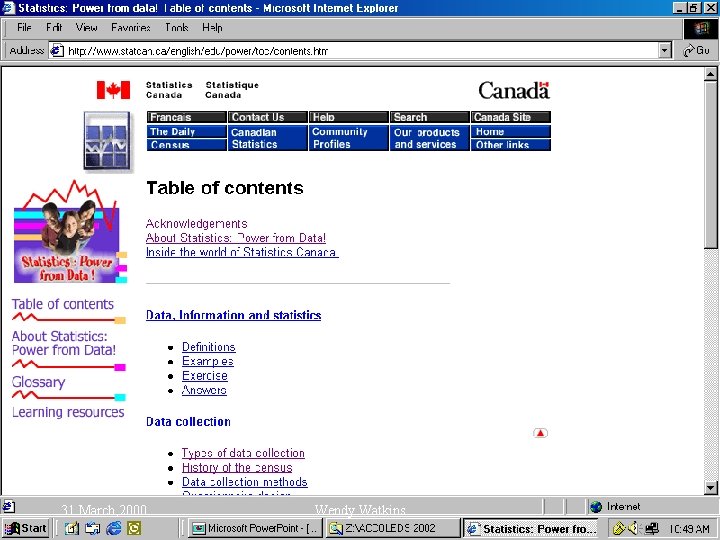
Task: Open the Tools menu
Action: (177, 28)
